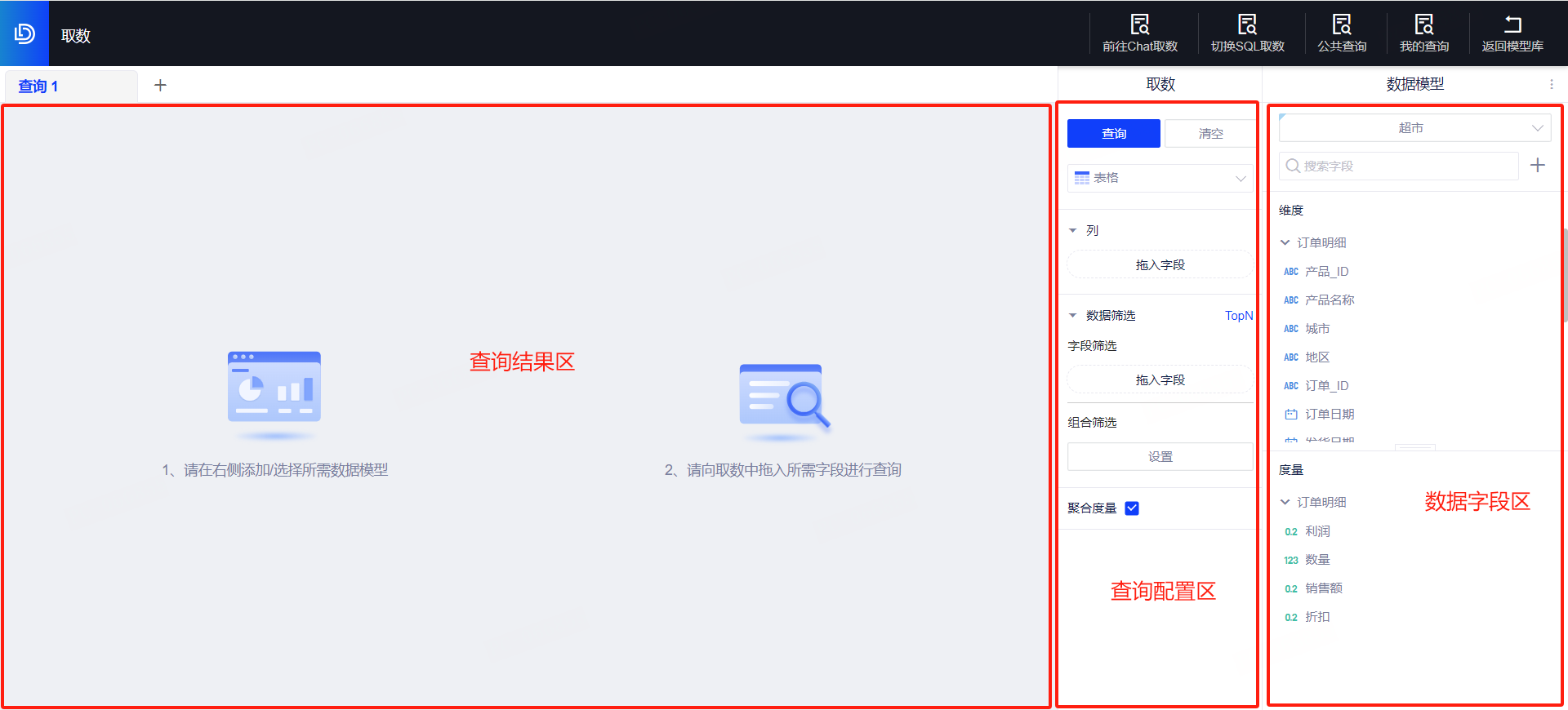Select the 查询 1 tab

click(38, 87)
